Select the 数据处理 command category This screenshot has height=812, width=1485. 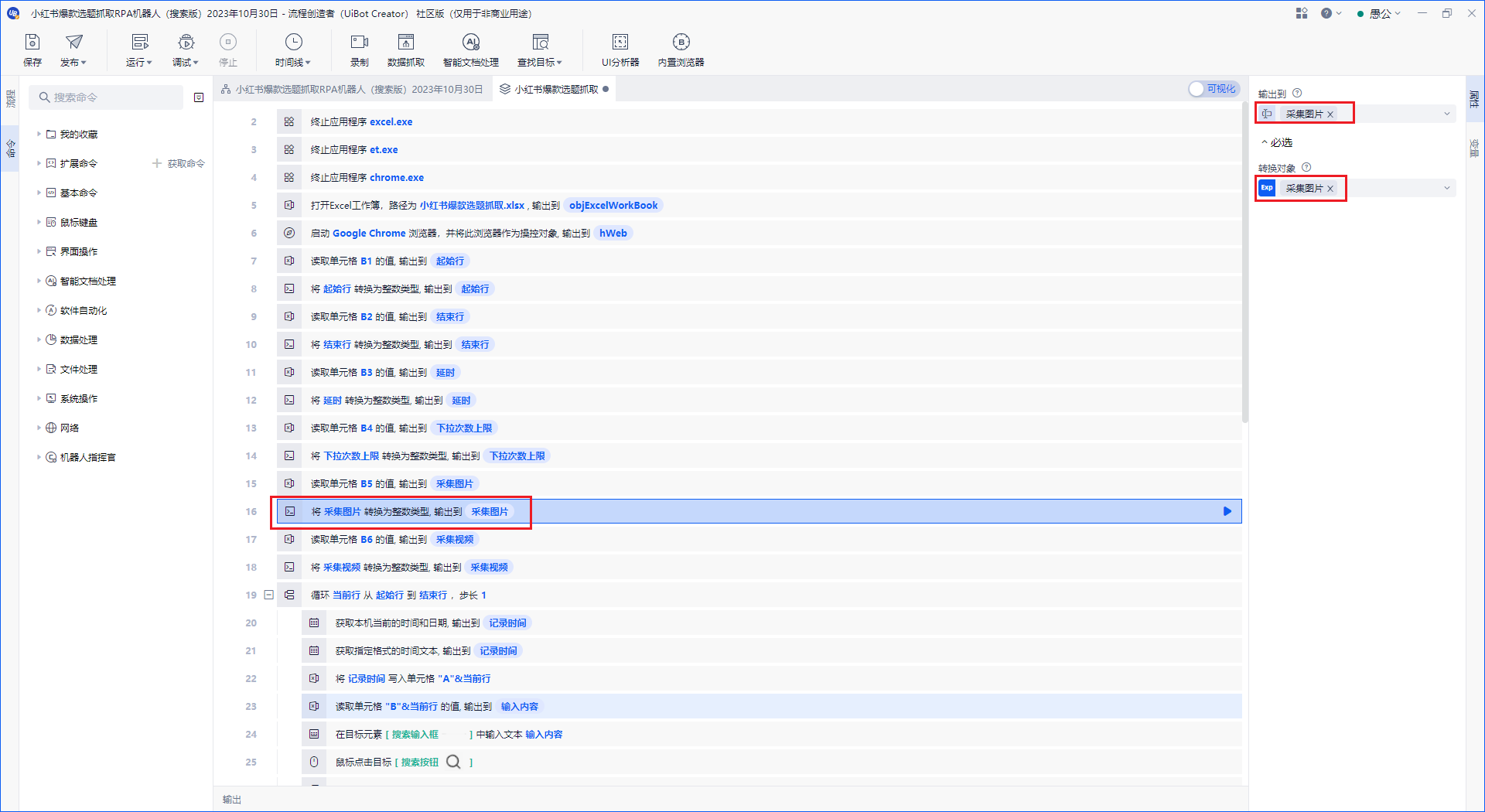(79, 339)
